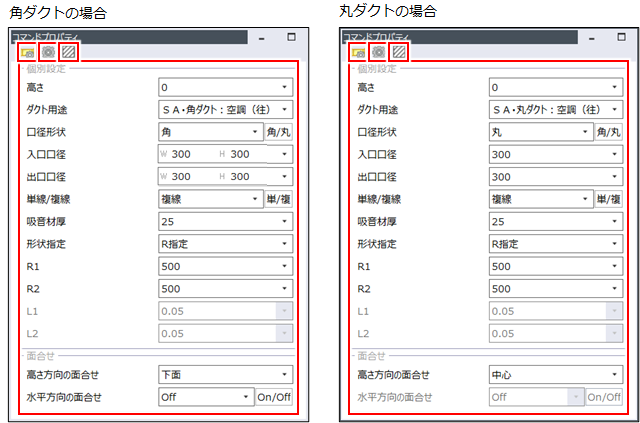
Task: Click yellow folder icon in right panel toolbar
Action: coord(358,51)
